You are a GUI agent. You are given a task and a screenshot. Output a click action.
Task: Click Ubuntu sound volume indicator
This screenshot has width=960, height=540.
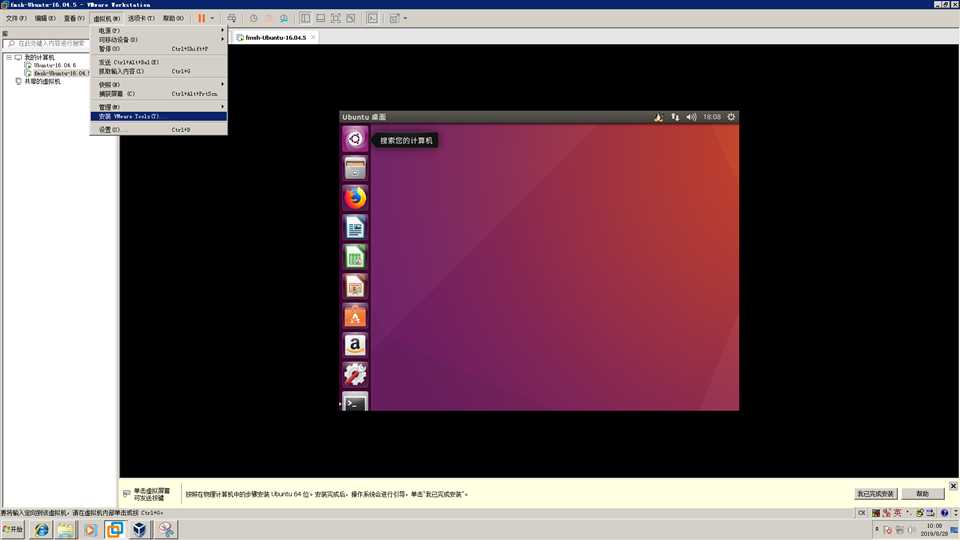point(691,117)
